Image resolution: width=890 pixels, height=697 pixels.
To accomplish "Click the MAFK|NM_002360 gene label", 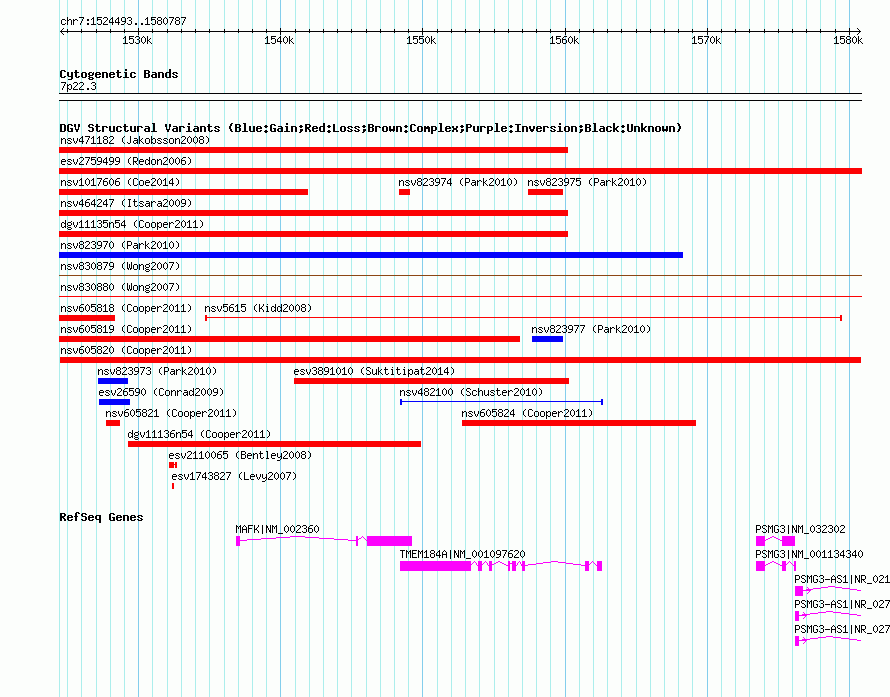I will 278,529.
